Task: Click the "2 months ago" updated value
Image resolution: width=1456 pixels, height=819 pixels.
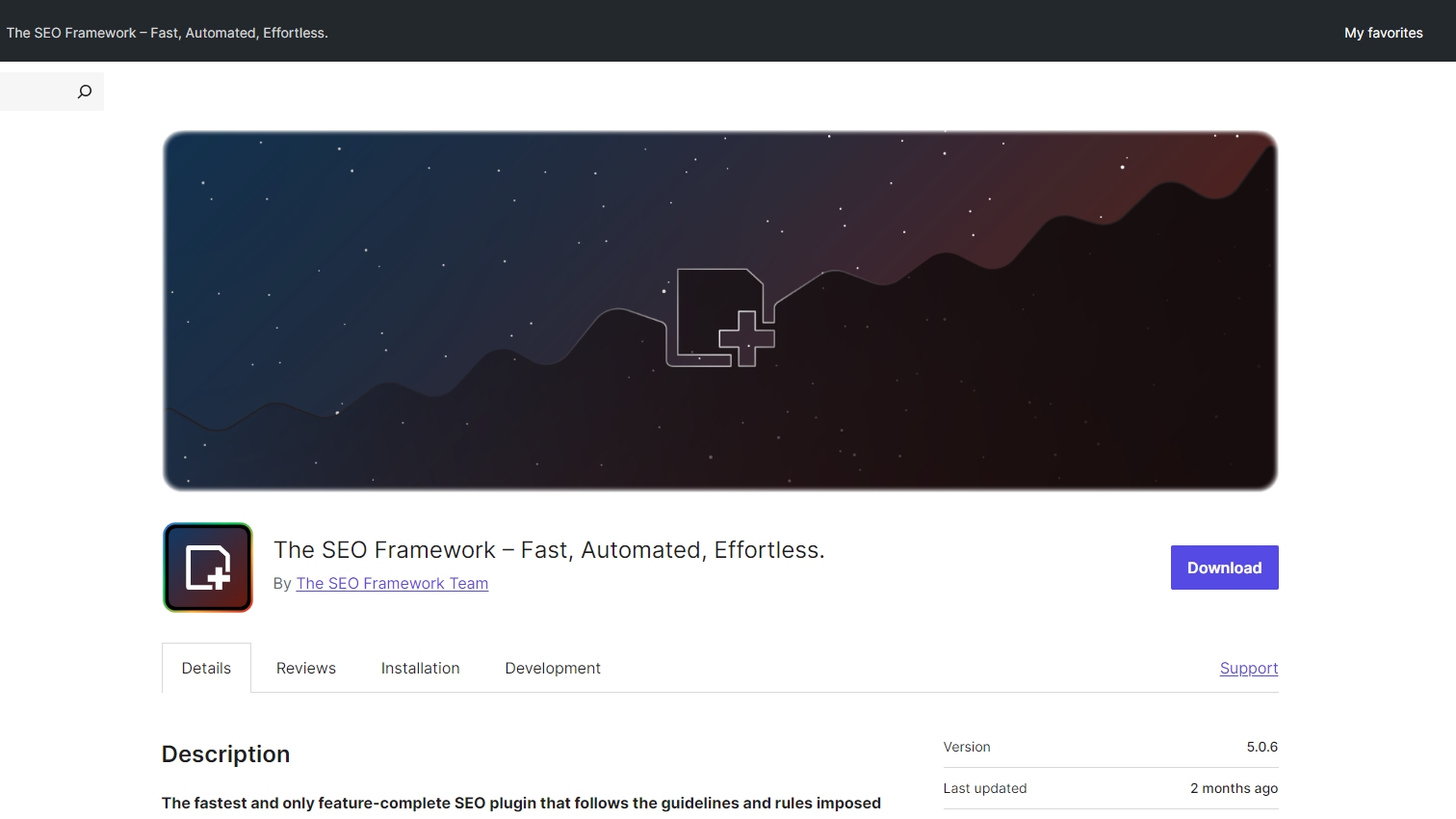Action: coord(1234,789)
